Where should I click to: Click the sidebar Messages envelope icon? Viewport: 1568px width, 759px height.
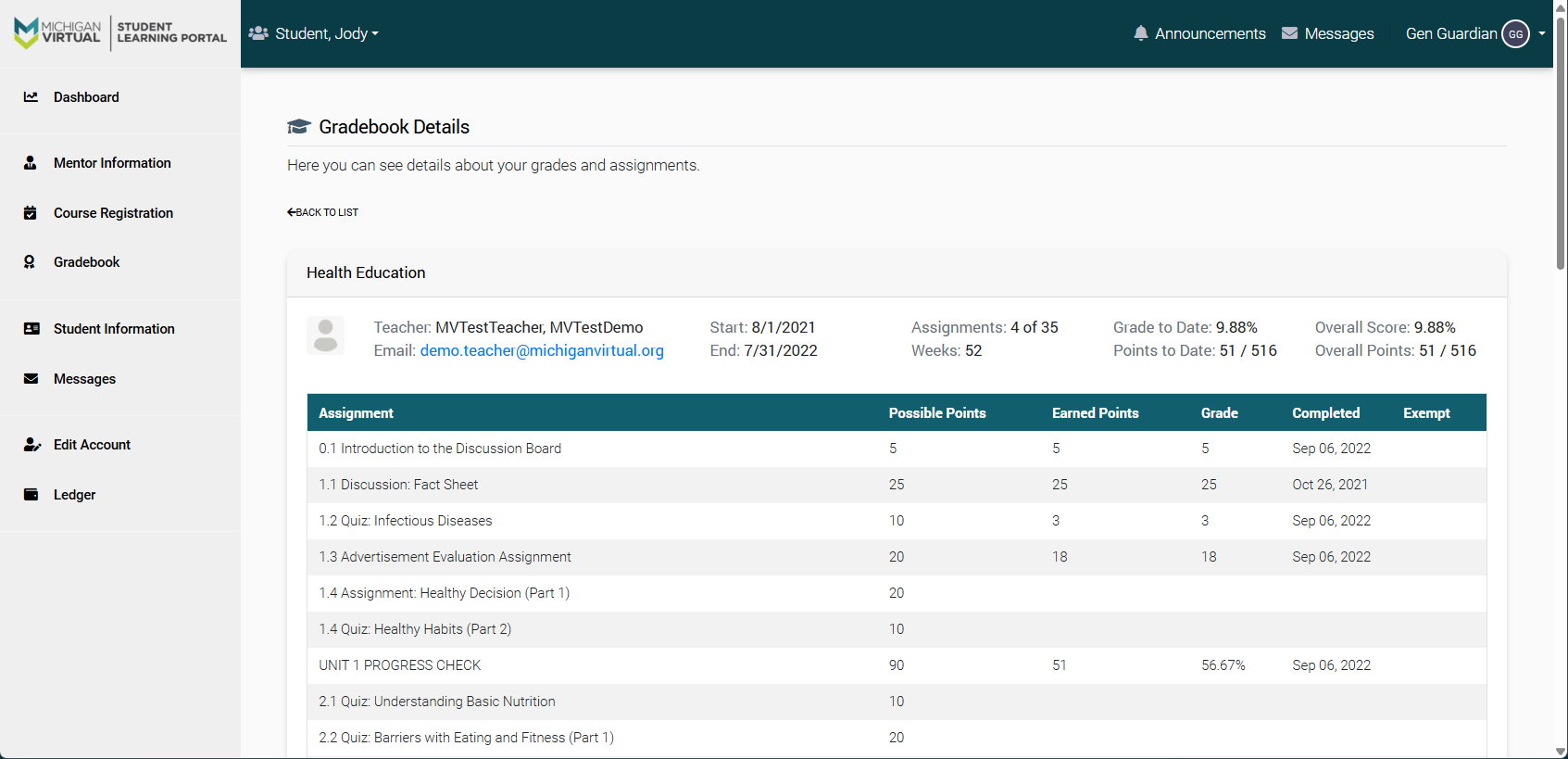click(x=31, y=379)
